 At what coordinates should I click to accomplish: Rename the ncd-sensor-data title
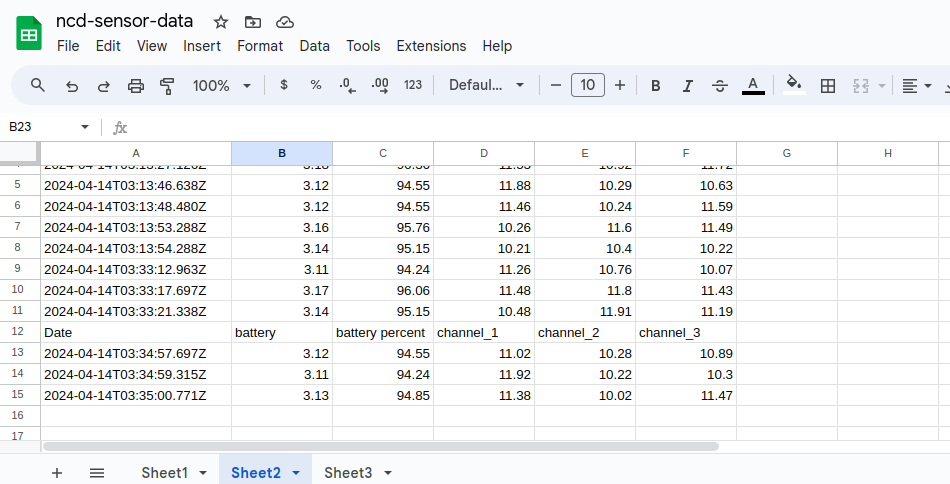click(x=124, y=21)
